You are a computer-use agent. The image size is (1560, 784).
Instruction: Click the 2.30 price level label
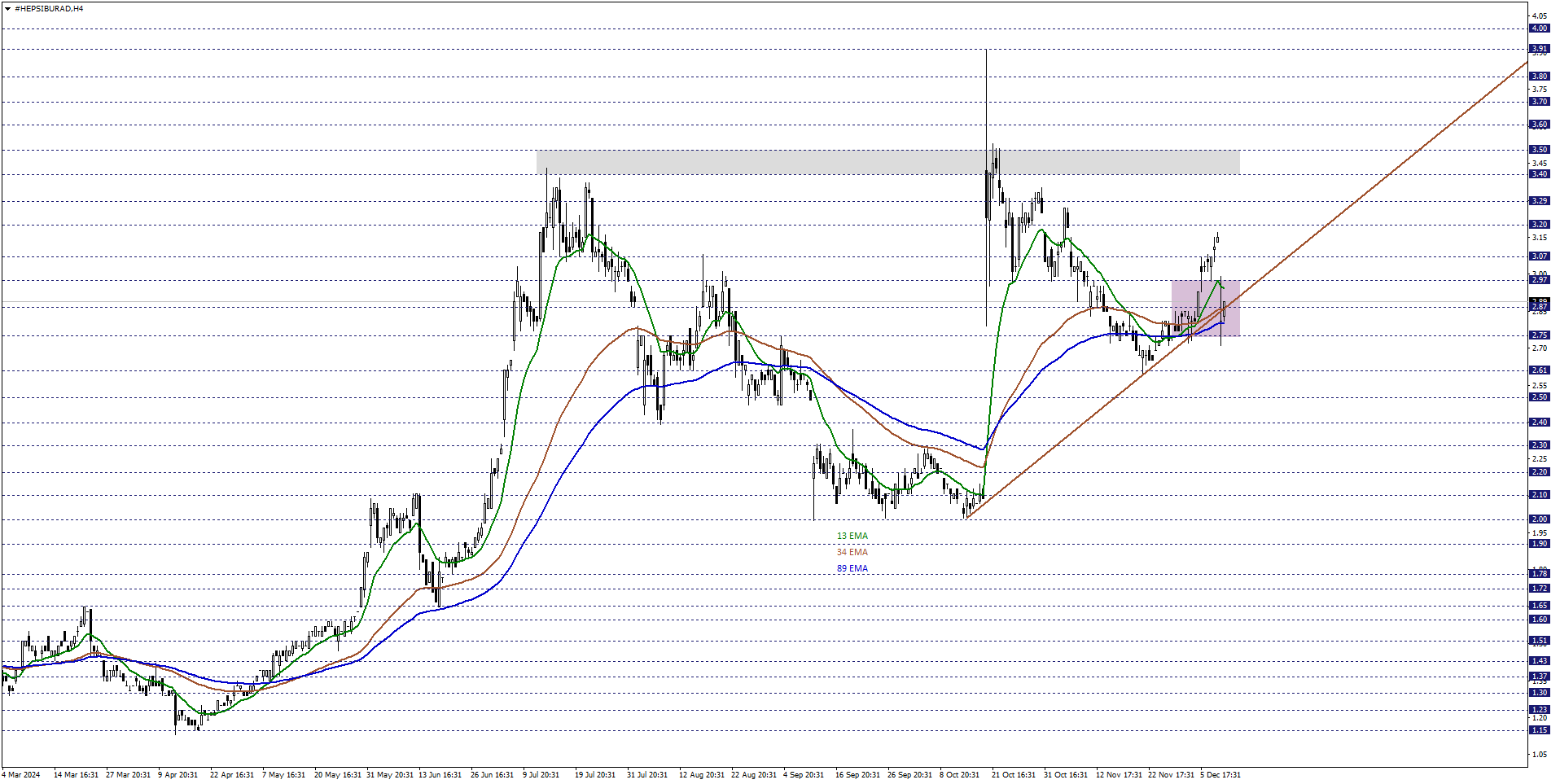coord(1539,445)
